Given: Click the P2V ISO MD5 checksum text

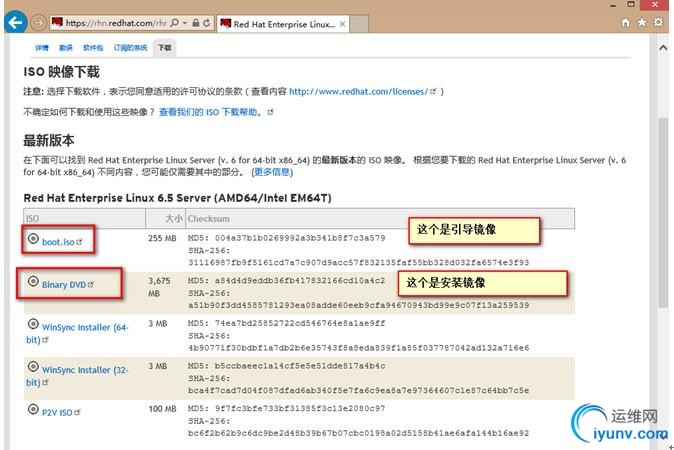Looking at the screenshot, I should pos(287,409).
